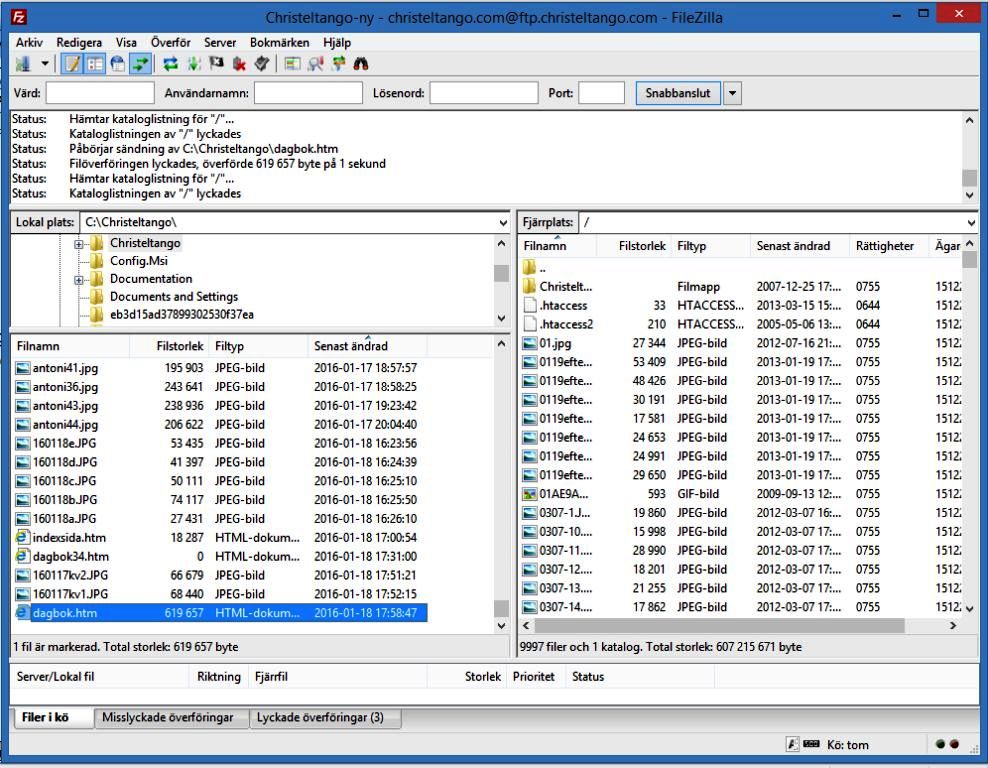Select Config.Msi folder in local tree

(139, 261)
